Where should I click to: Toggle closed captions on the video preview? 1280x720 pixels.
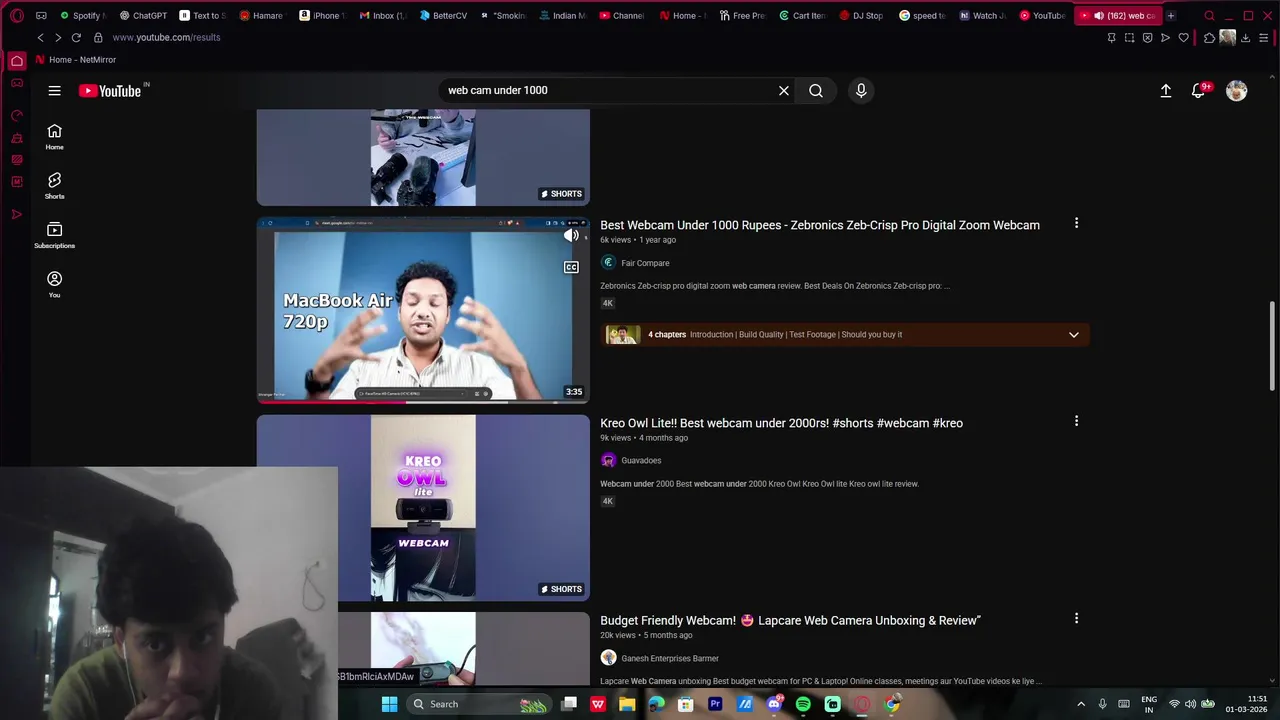(571, 267)
